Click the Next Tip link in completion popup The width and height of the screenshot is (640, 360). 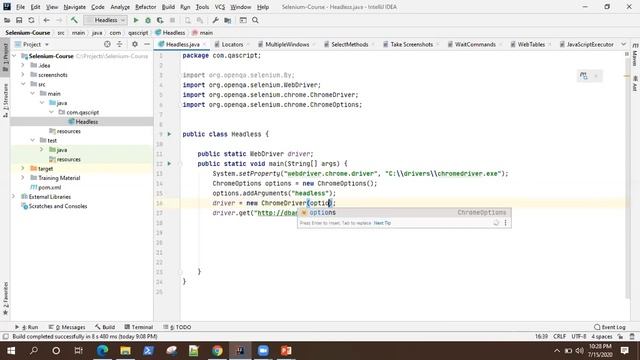[x=382, y=223]
